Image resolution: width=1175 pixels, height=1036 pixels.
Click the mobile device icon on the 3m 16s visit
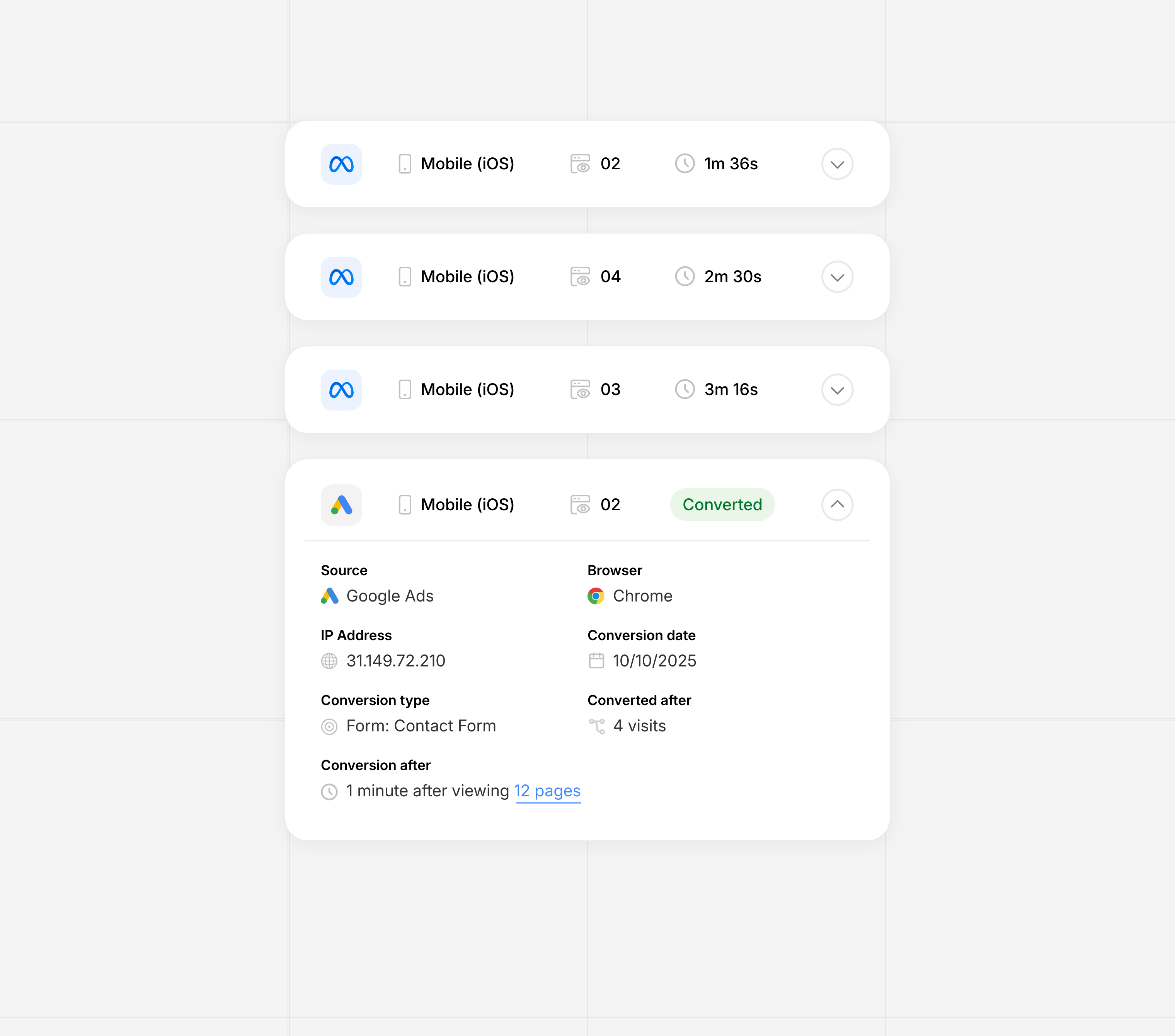point(405,390)
